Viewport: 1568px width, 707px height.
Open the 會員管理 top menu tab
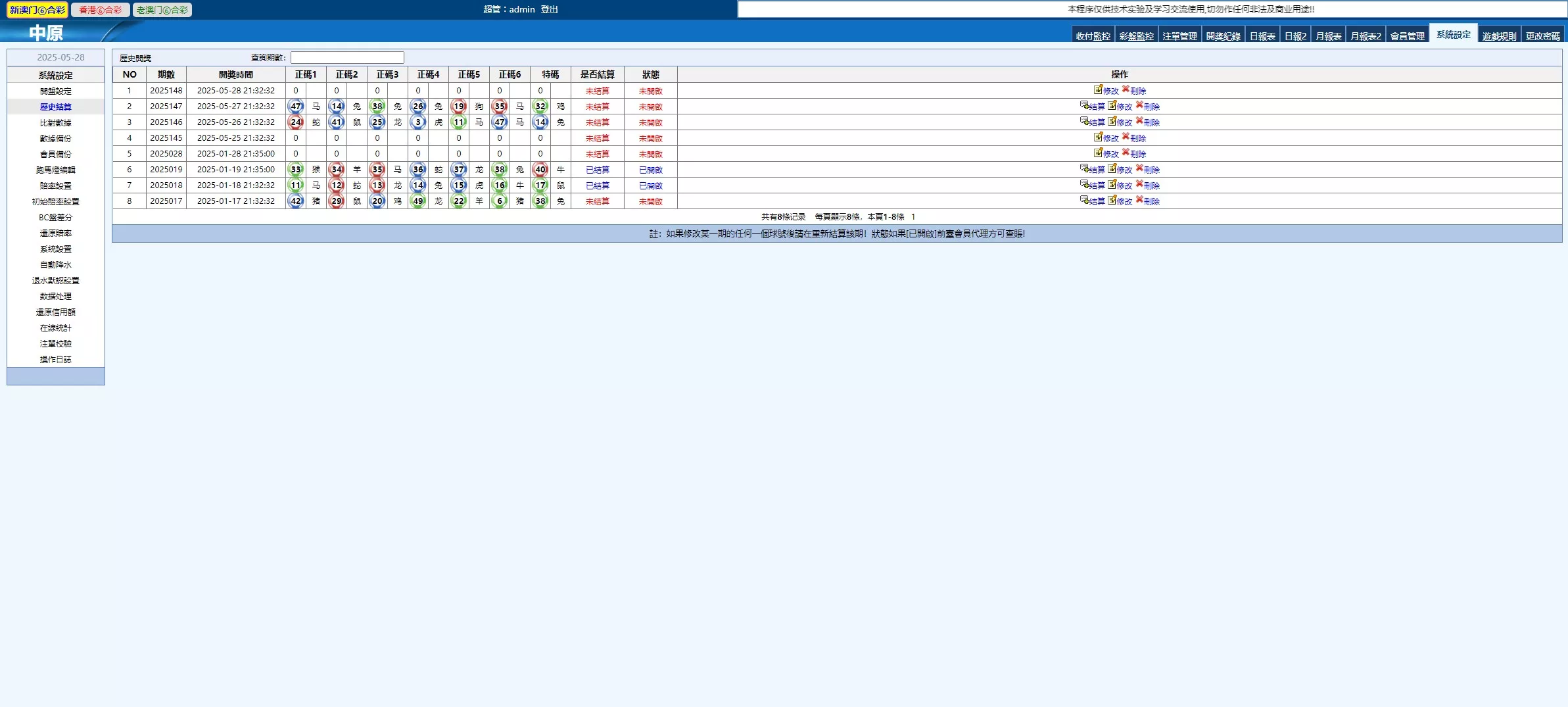point(1407,36)
